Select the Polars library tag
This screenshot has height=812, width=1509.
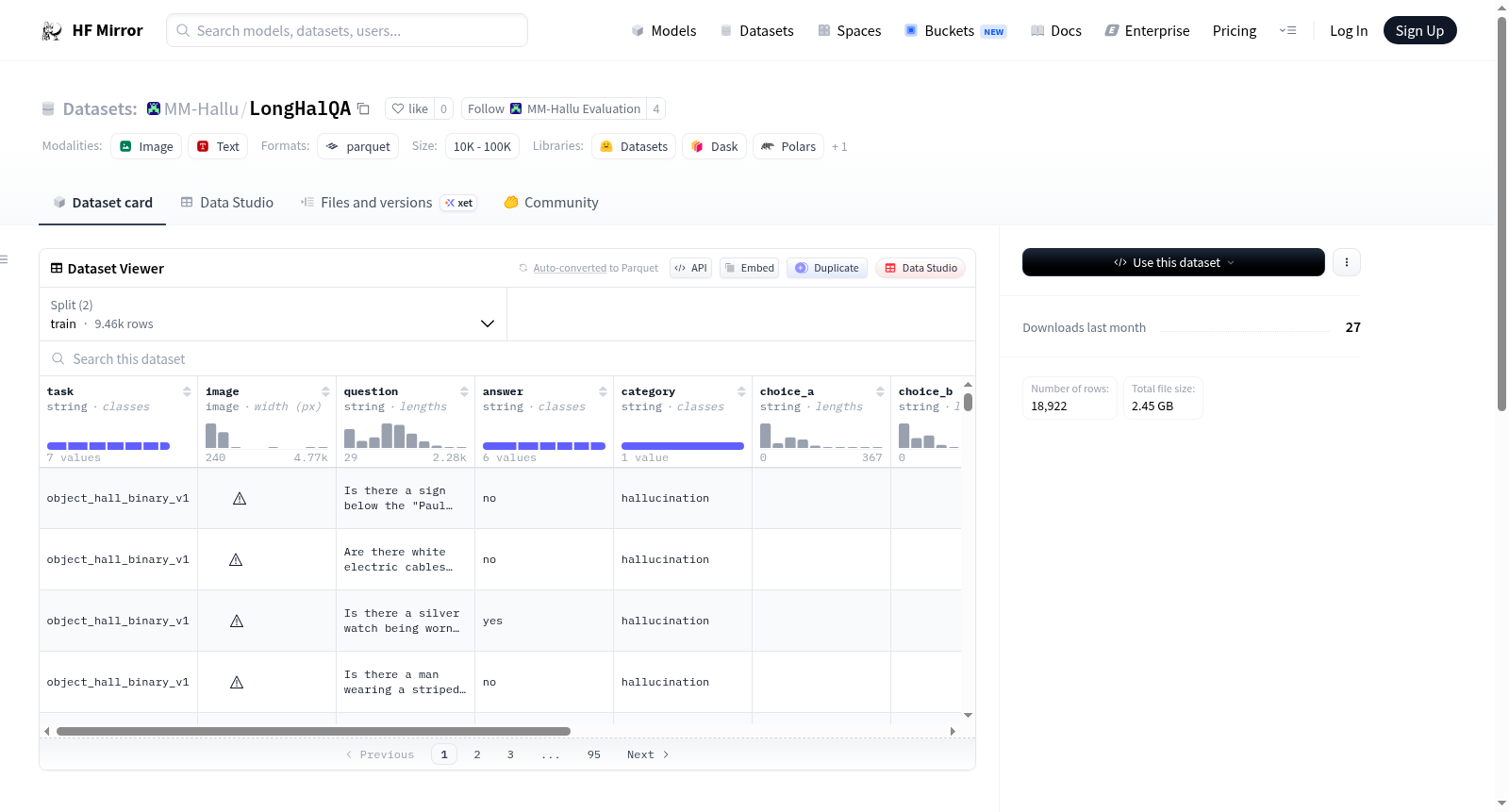pyautogui.click(x=788, y=146)
